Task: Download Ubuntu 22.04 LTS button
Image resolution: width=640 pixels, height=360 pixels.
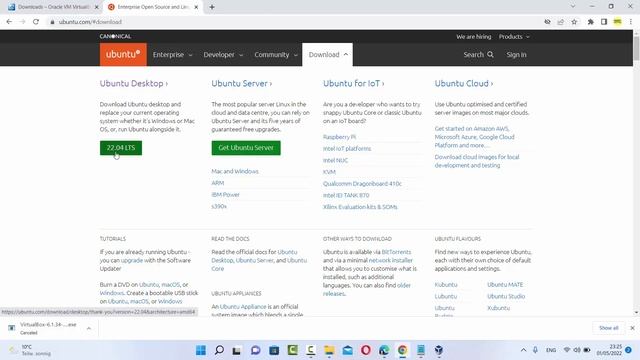Action: 121,147
